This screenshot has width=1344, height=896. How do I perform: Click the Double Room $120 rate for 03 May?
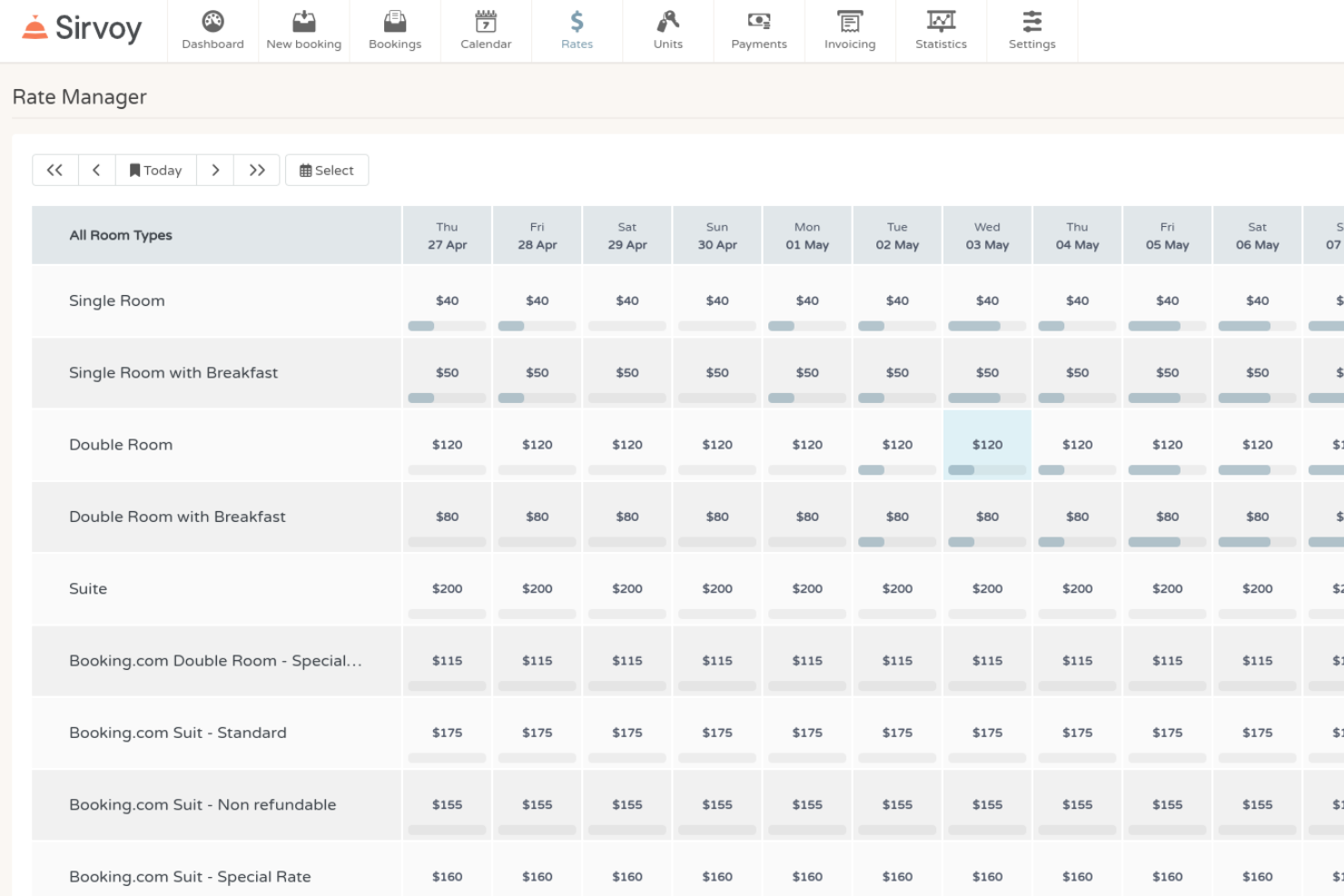[x=987, y=444]
